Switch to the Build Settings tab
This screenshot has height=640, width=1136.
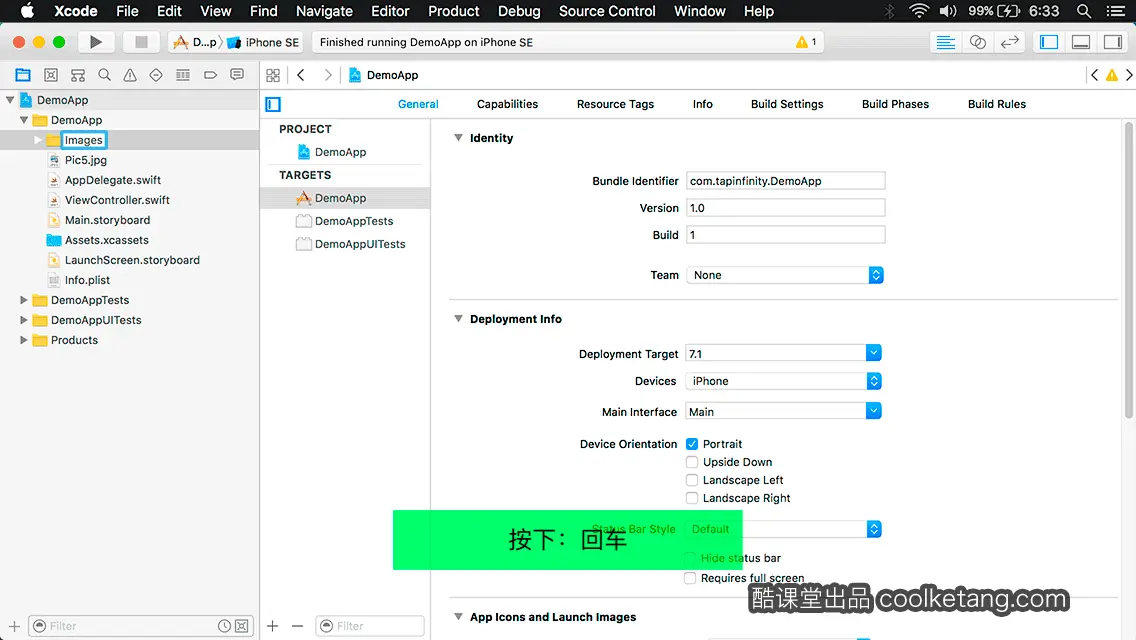click(x=787, y=104)
